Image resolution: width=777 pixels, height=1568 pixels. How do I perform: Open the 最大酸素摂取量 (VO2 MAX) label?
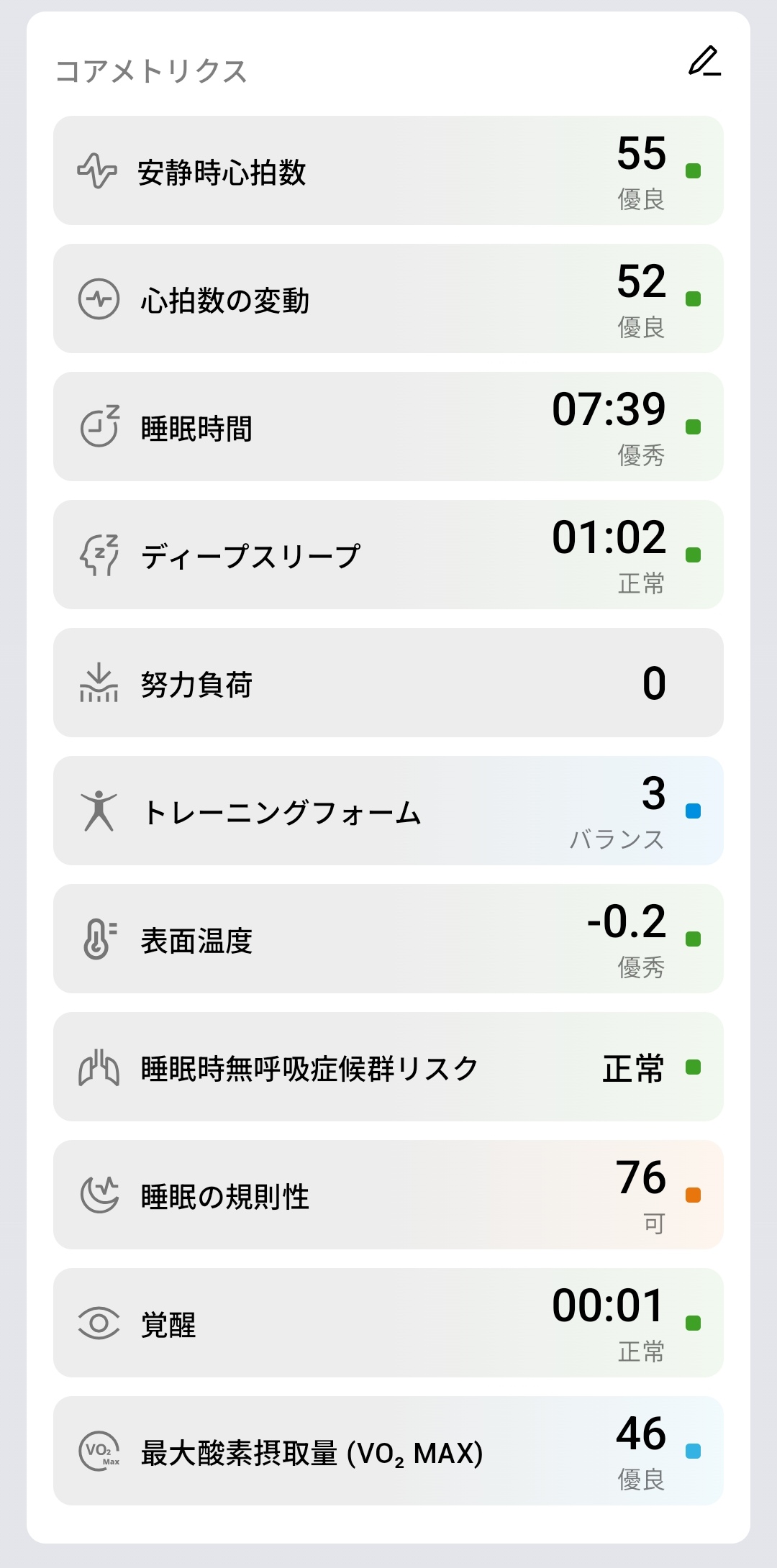(312, 1454)
